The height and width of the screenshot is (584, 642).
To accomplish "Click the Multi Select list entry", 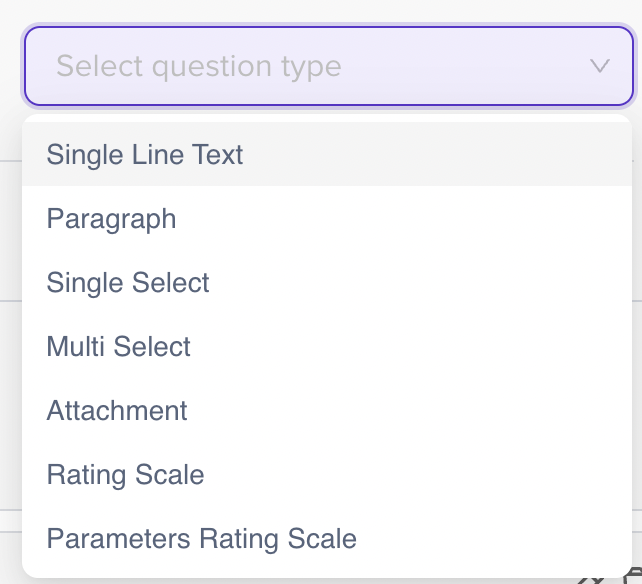I will click(x=118, y=347).
